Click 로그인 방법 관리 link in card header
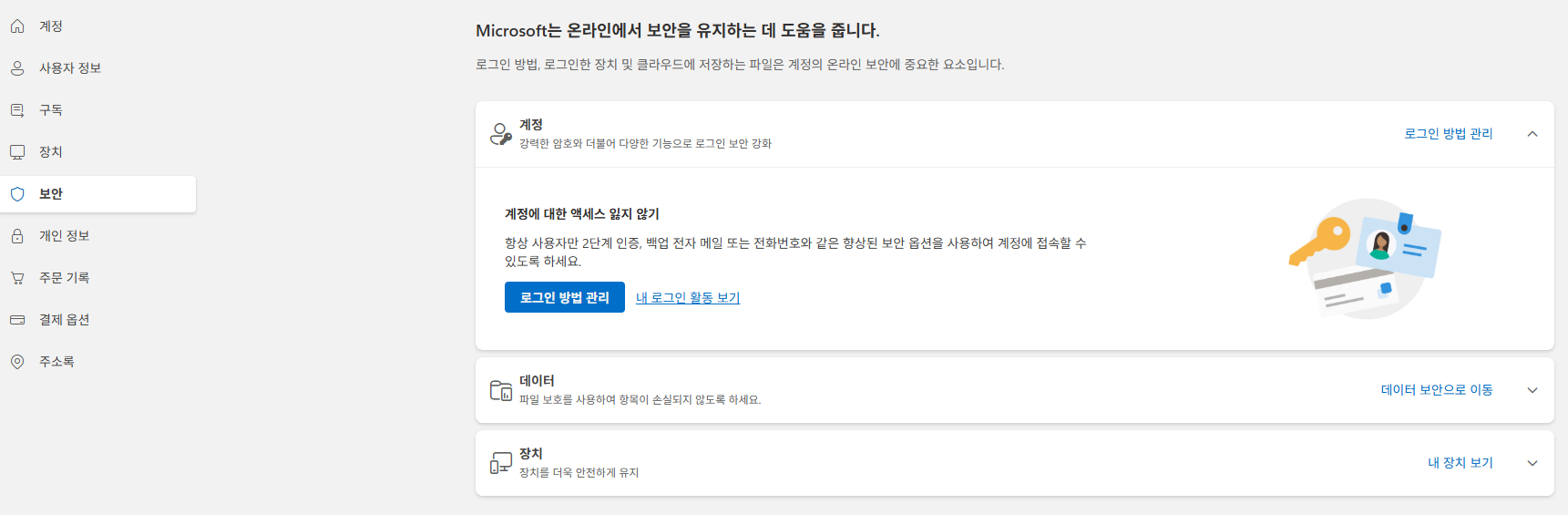The width and height of the screenshot is (1568, 515). click(1449, 134)
